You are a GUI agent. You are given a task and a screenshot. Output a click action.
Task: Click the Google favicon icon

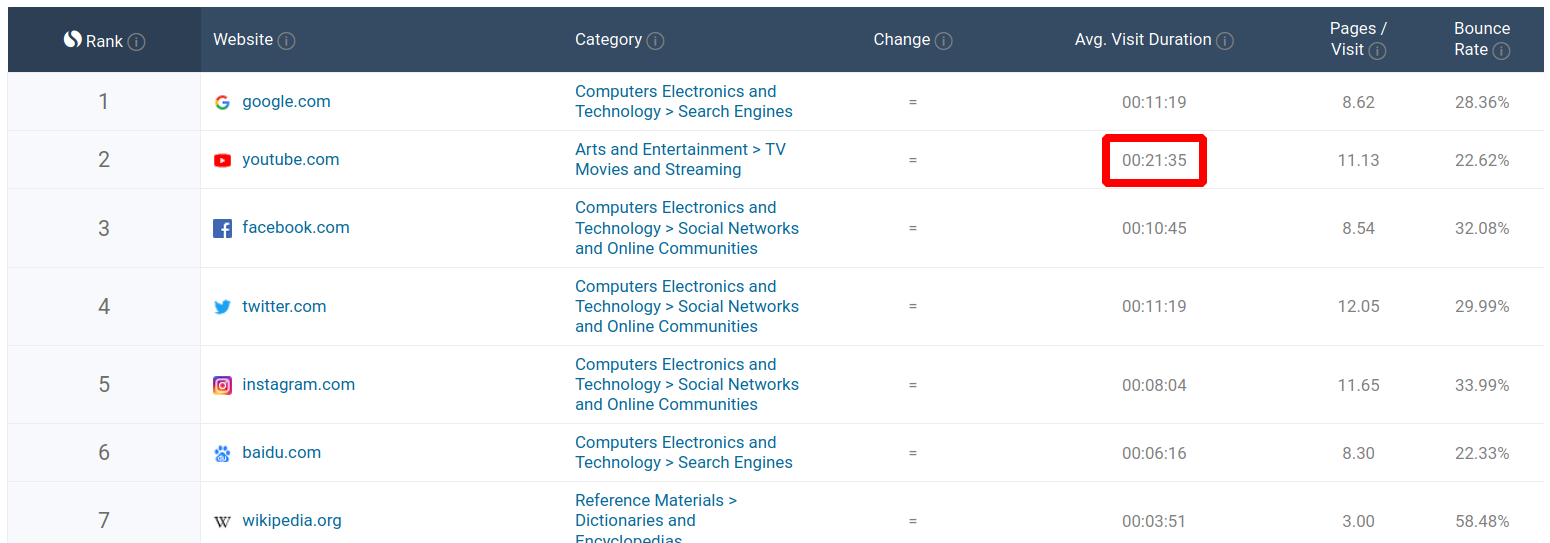click(x=222, y=102)
